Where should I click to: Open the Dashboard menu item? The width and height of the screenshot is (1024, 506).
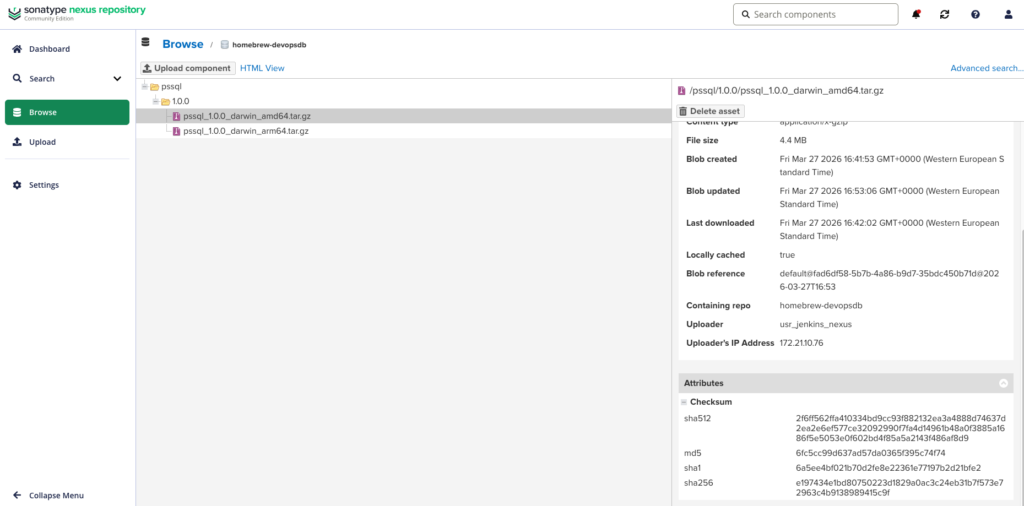pos(49,49)
